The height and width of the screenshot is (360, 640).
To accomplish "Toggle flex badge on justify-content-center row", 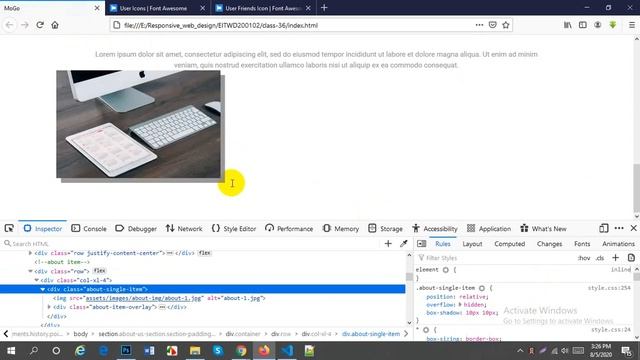I will coord(204,253).
